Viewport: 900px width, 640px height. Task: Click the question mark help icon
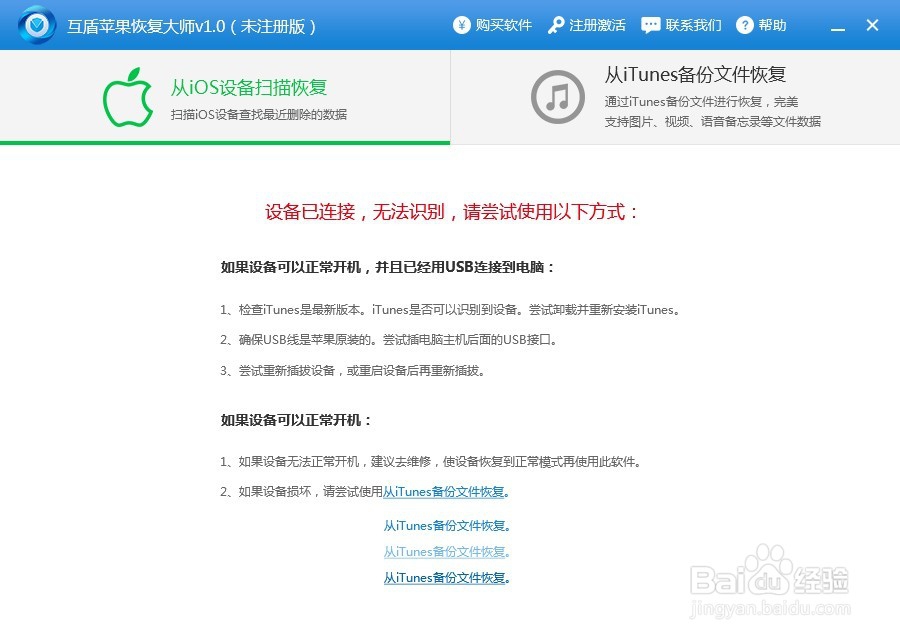[744, 25]
